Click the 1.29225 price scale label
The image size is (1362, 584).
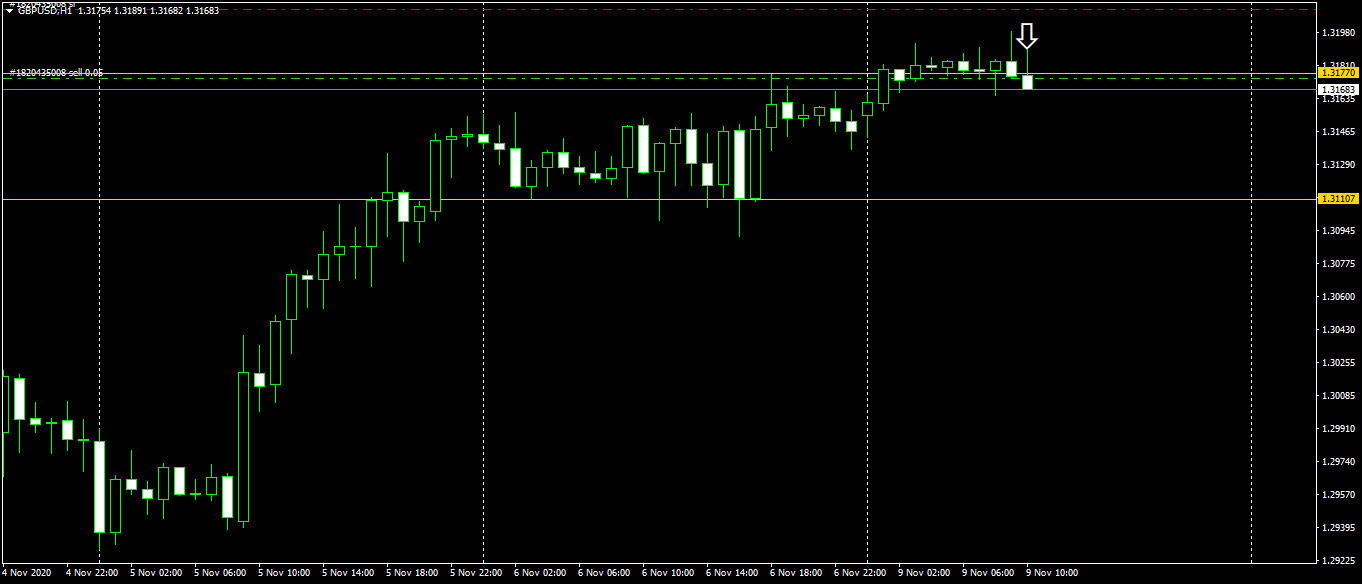point(1338,560)
